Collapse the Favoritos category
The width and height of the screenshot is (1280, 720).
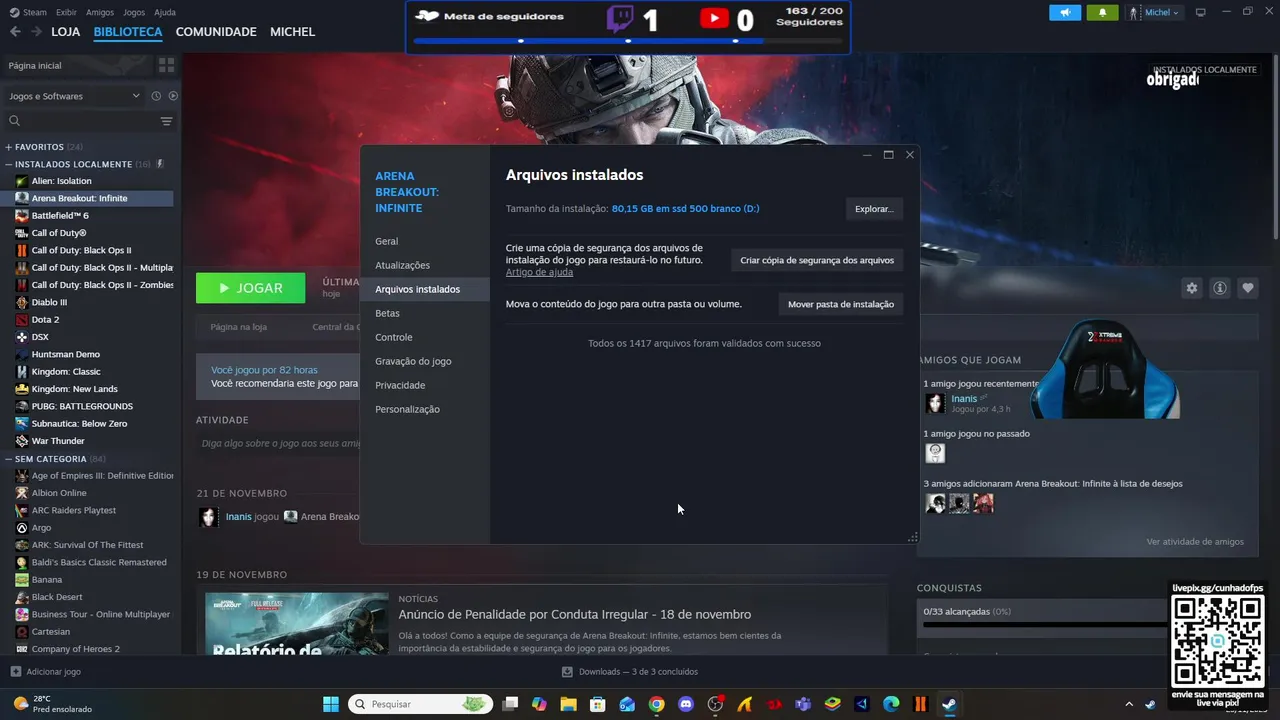[x=9, y=147]
